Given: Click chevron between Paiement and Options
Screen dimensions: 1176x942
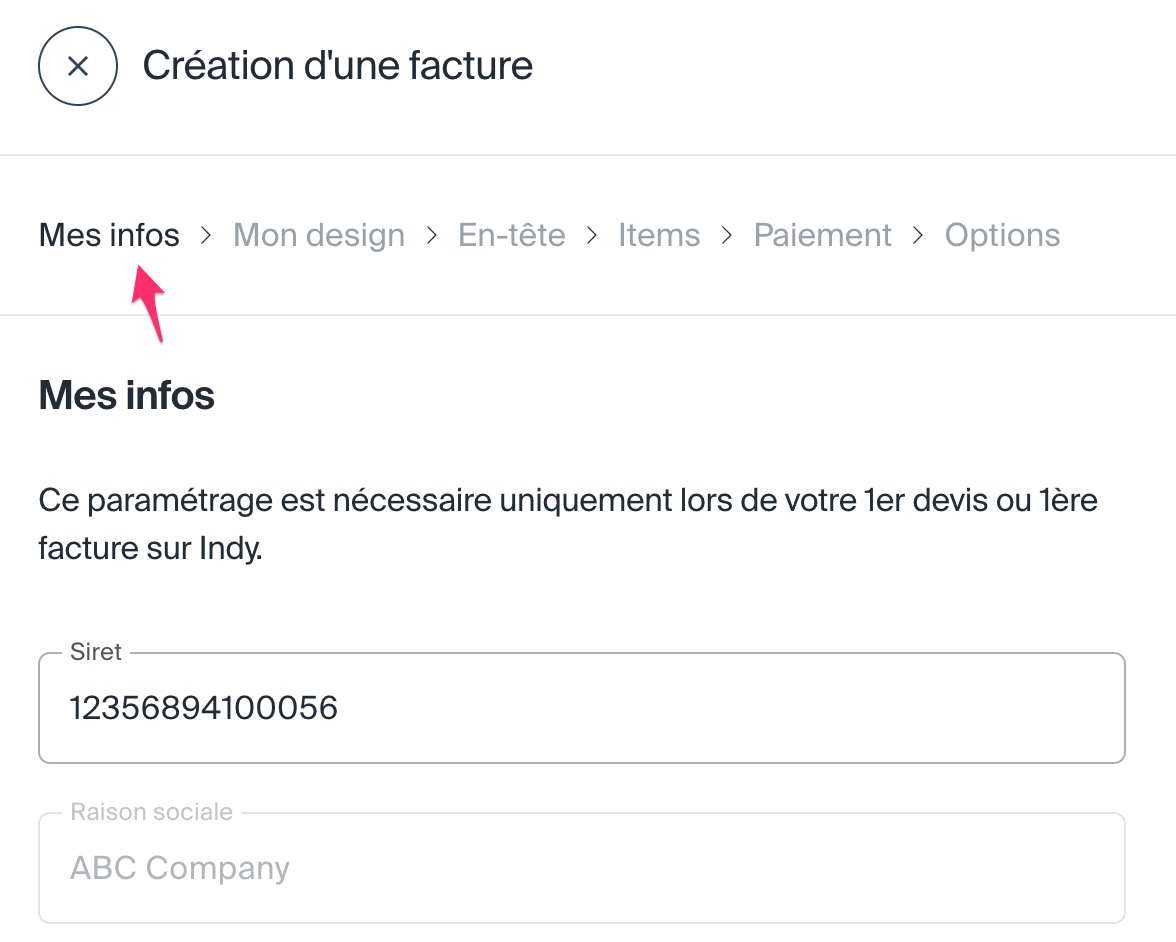Looking at the screenshot, I should point(918,235).
